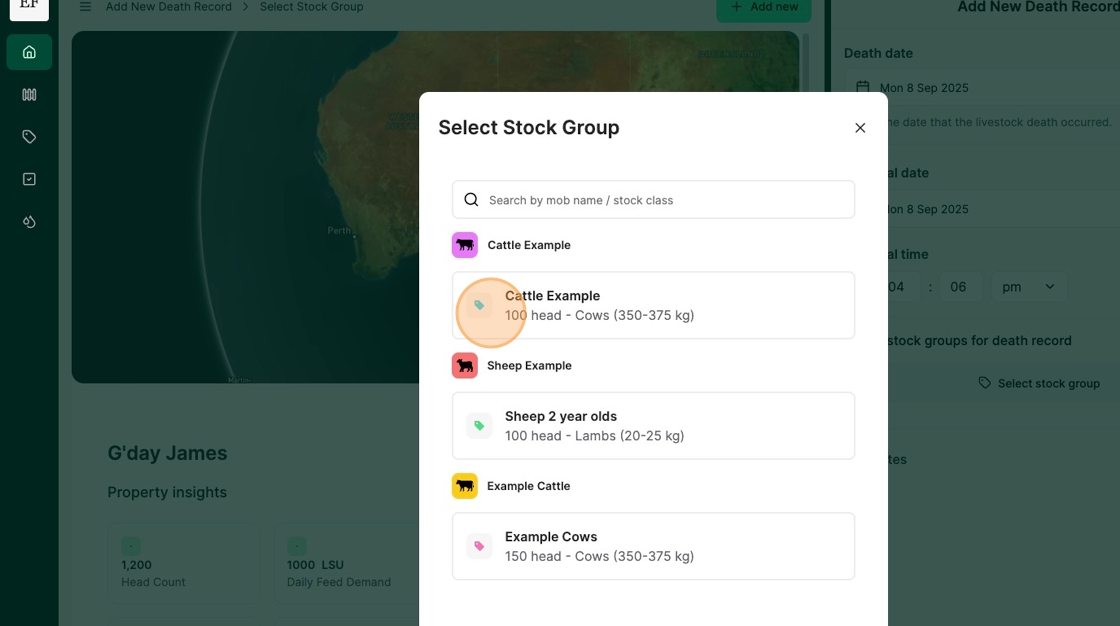The image size is (1120, 626).
Task: Click the hamburger menu icon
Action: (x=85, y=7)
